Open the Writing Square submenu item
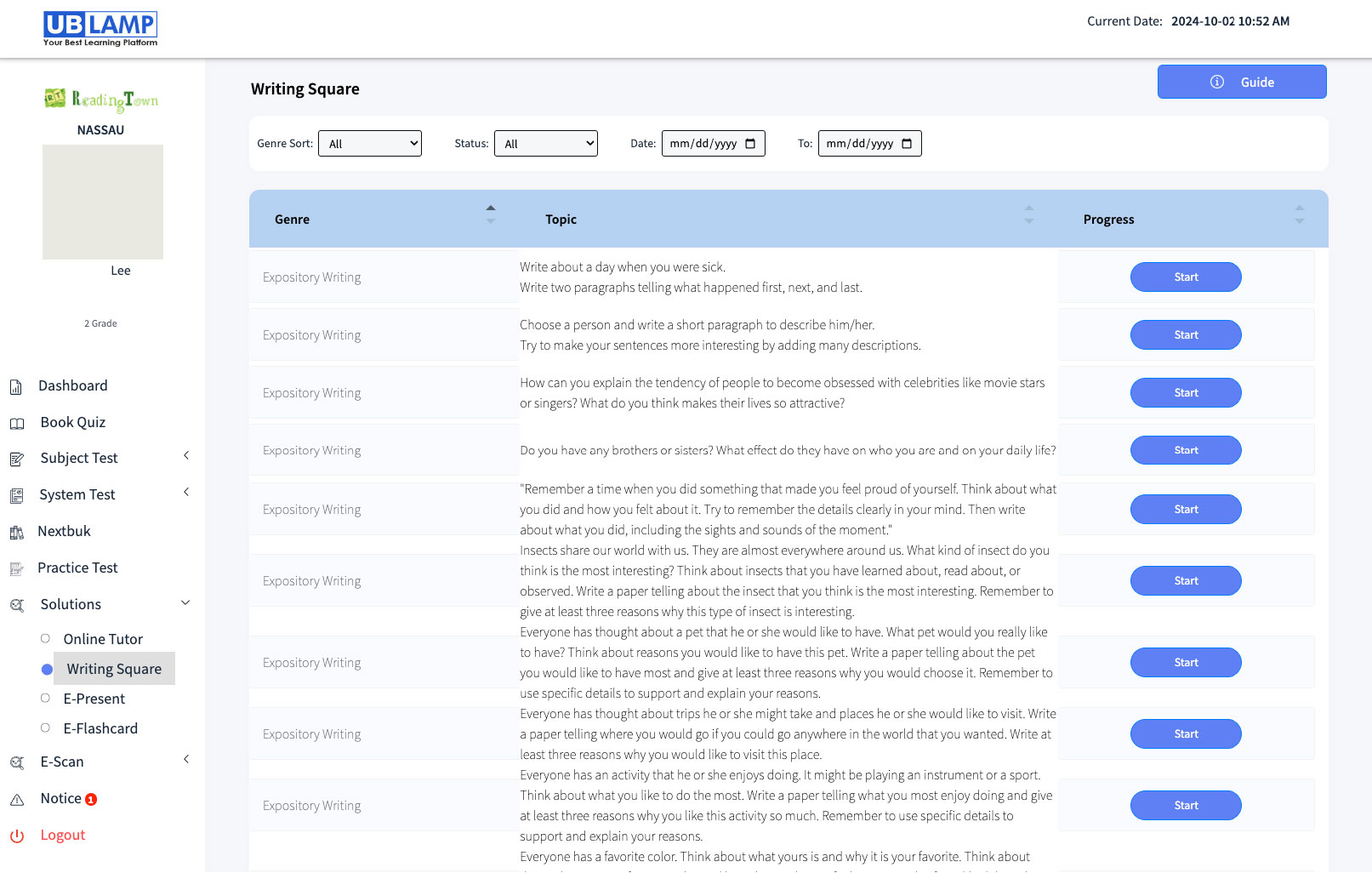Viewport: 1372px width, 873px height. pyautogui.click(x=114, y=669)
